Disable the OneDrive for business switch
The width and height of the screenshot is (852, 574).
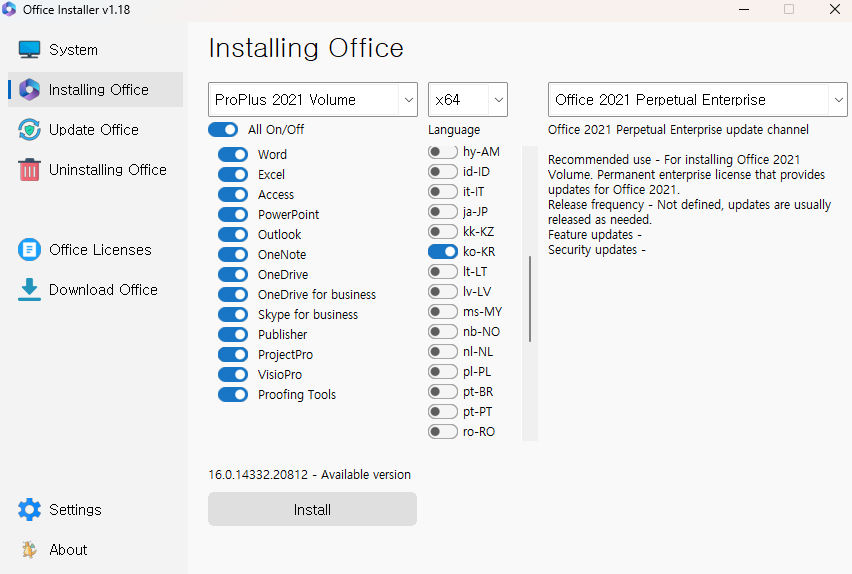[233, 295]
